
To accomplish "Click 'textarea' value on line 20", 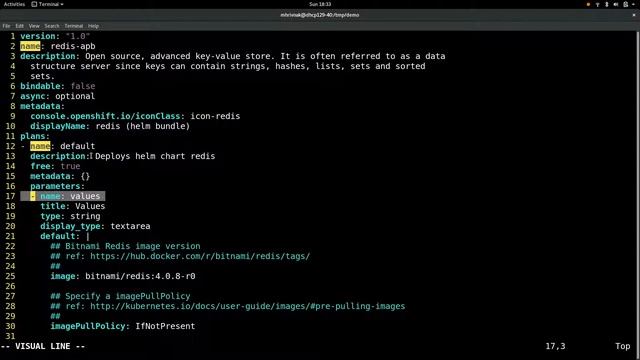I will (x=130, y=226).
